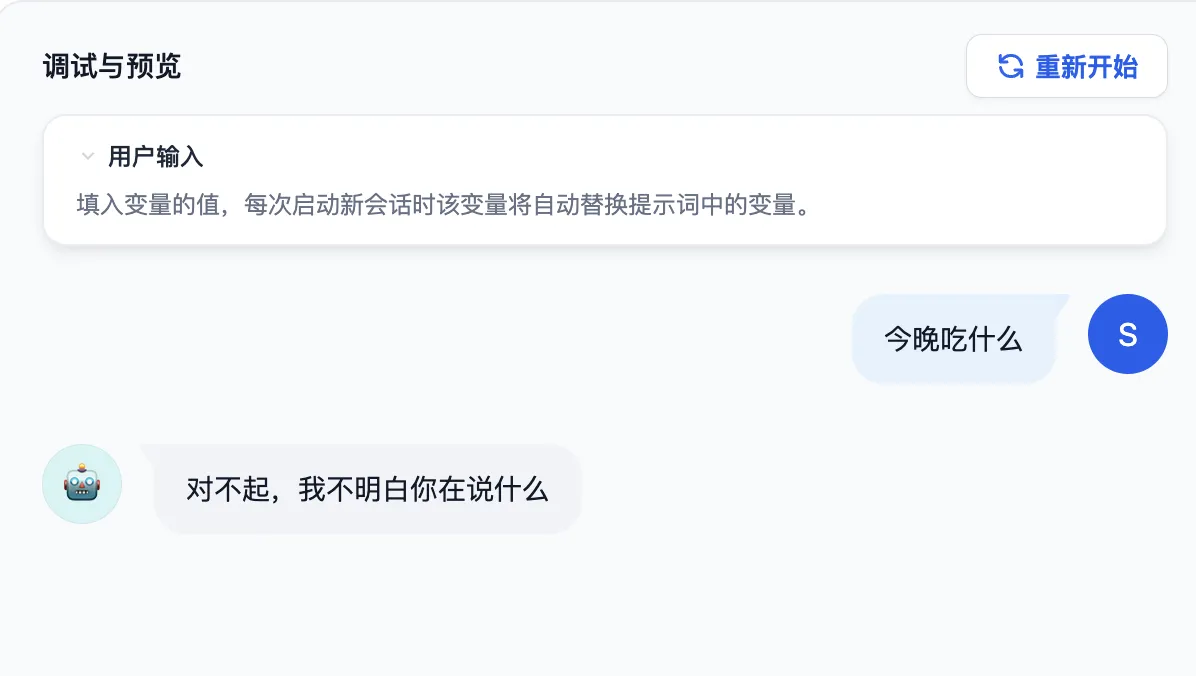This screenshot has width=1196, height=676.
Task: Click the user message 今晚吃什么
Action: click(x=953, y=340)
